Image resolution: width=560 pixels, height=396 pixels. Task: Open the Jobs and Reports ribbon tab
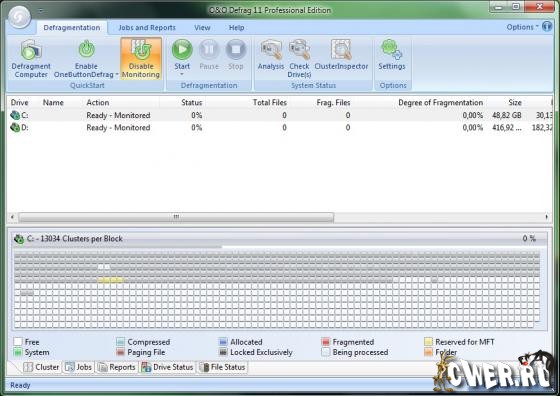(147, 28)
